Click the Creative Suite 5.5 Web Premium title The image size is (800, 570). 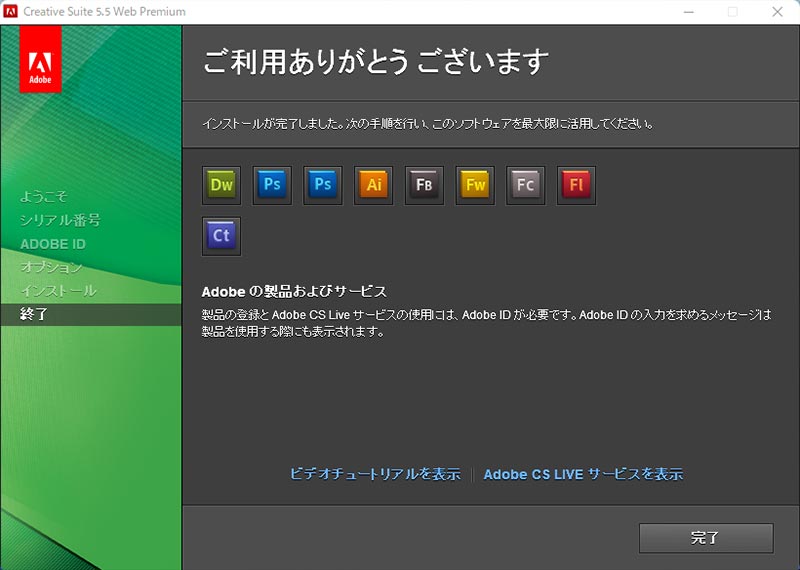tap(105, 11)
